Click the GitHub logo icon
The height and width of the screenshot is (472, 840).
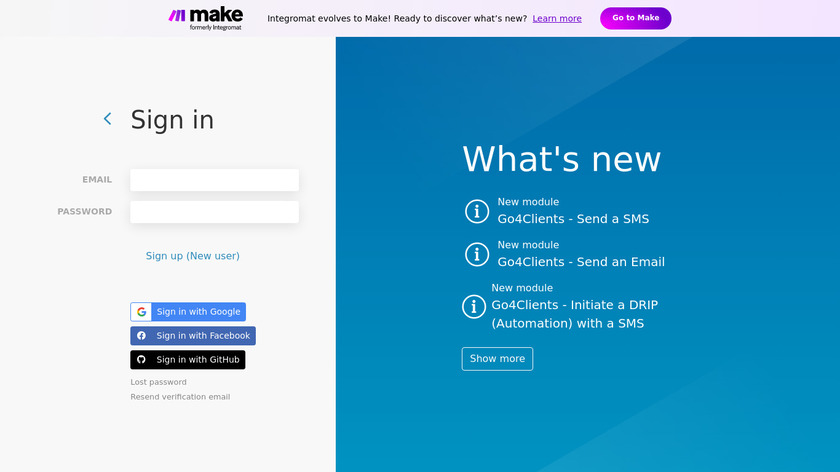141,360
